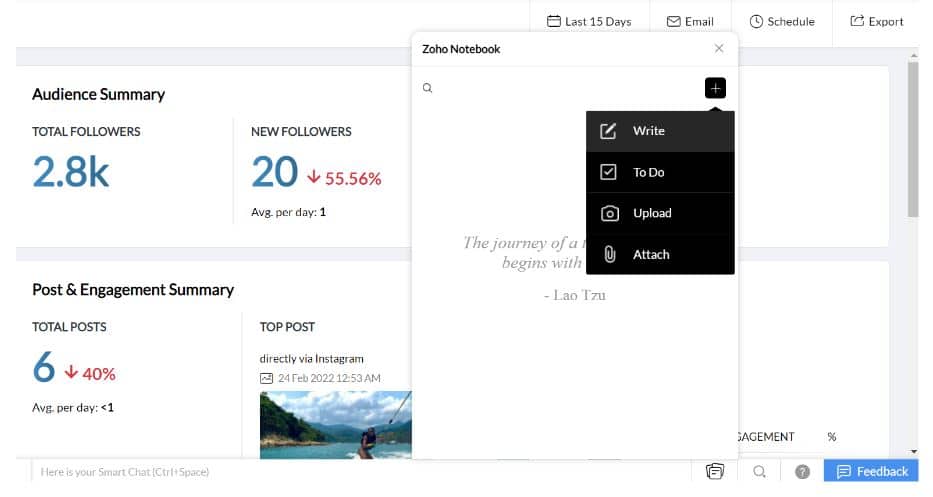
Task: Click the Notebook search magnifier icon
Action: [427, 88]
